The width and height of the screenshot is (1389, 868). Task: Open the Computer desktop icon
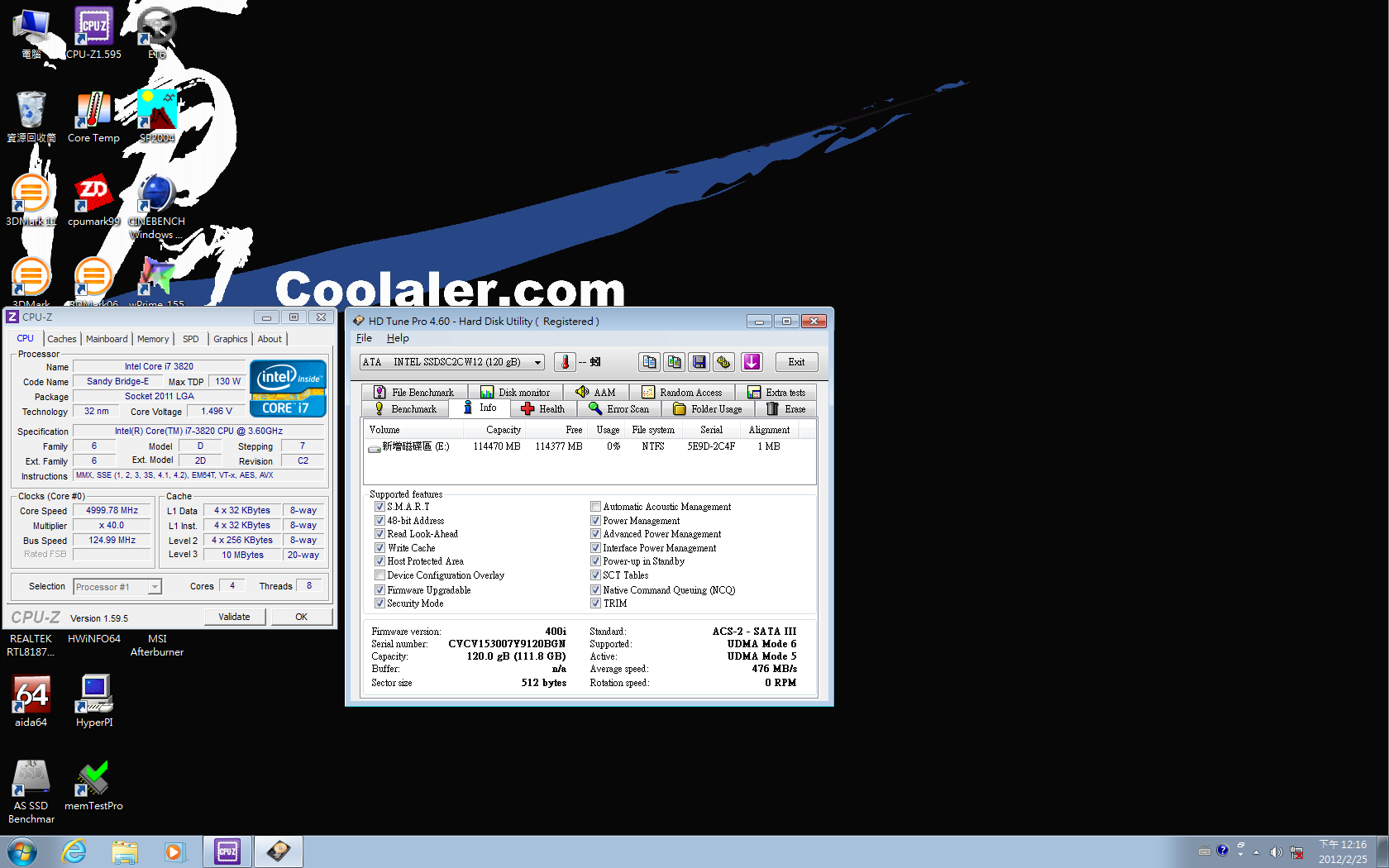[x=31, y=33]
